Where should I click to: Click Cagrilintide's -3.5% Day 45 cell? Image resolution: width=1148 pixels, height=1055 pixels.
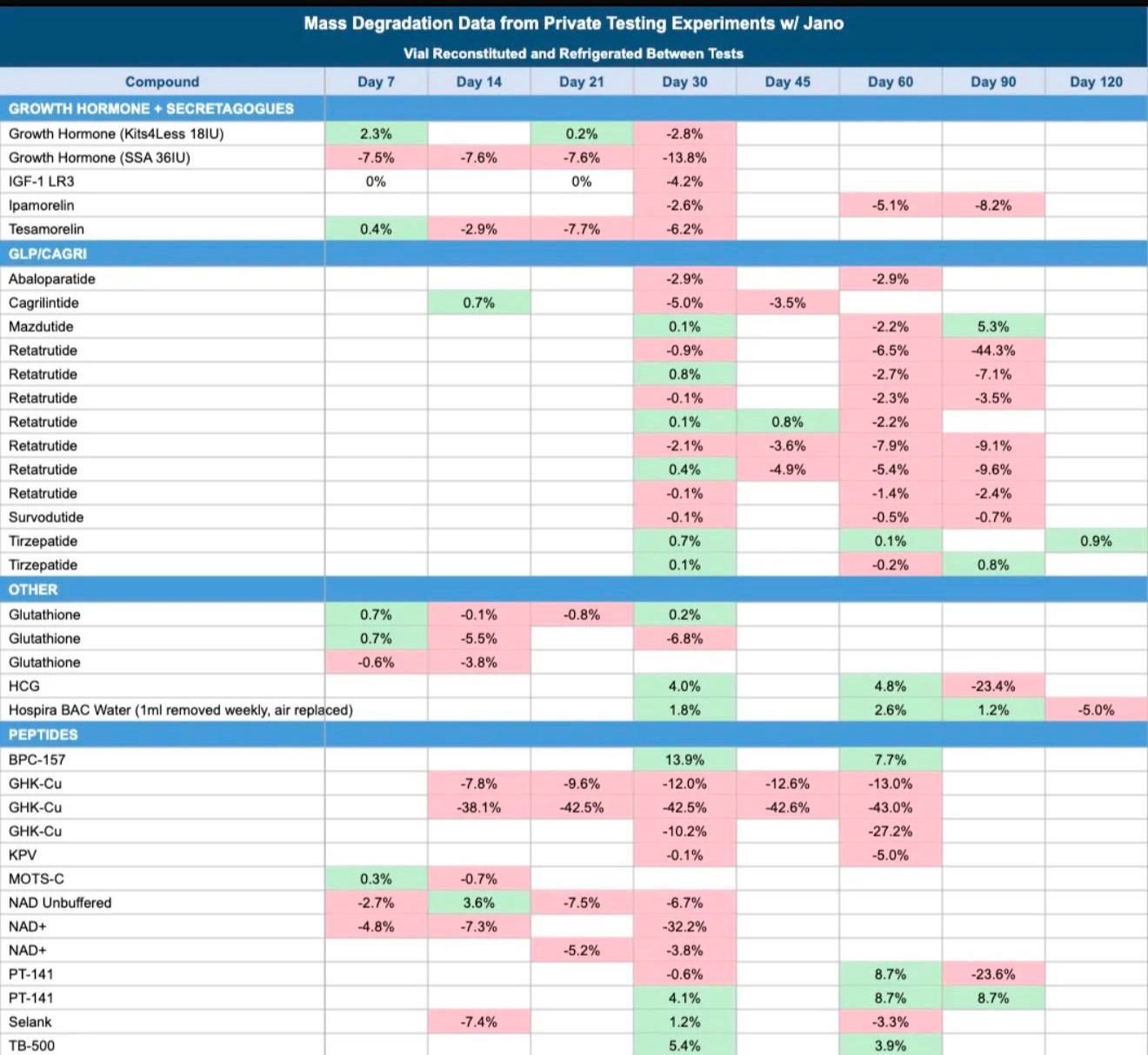[787, 303]
